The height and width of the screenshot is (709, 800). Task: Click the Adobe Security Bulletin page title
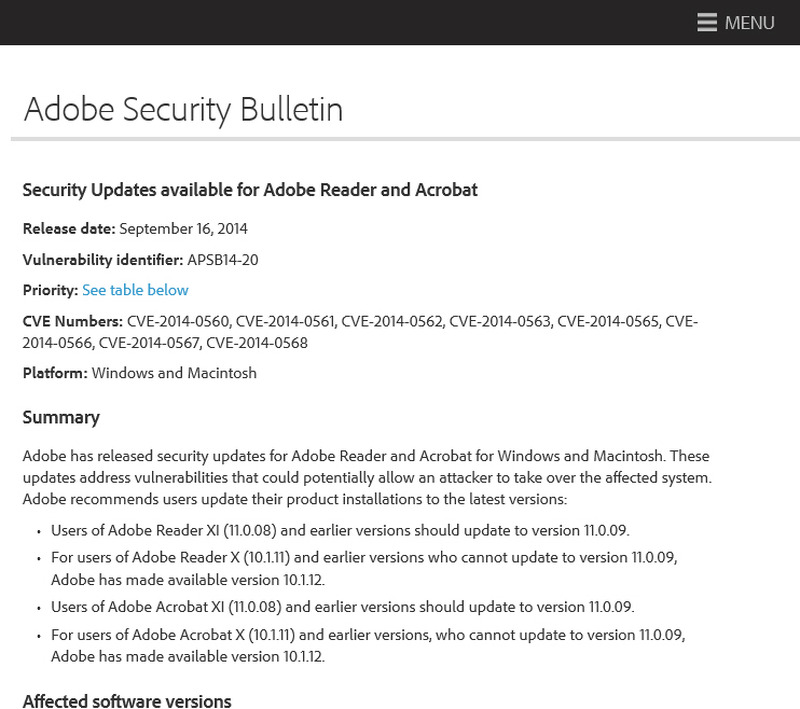[x=183, y=109]
